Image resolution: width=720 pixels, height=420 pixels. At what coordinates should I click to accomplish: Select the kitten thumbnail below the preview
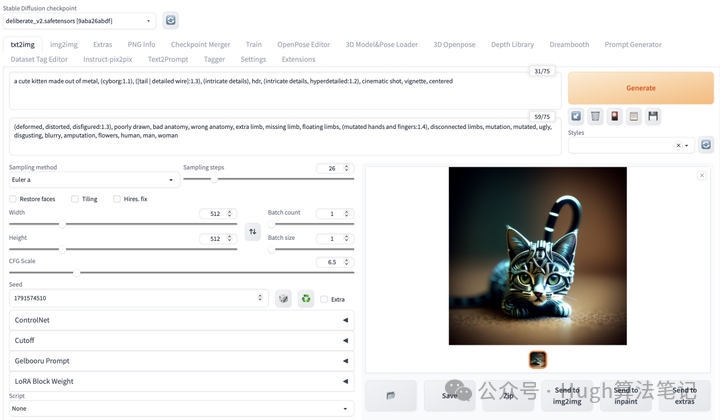[538, 360]
